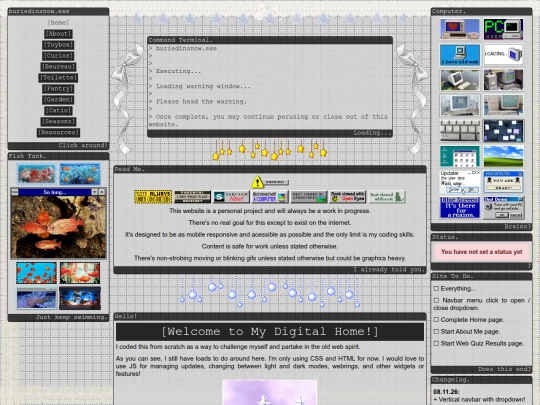Click the Sarcasm Now badge

coord(231,197)
